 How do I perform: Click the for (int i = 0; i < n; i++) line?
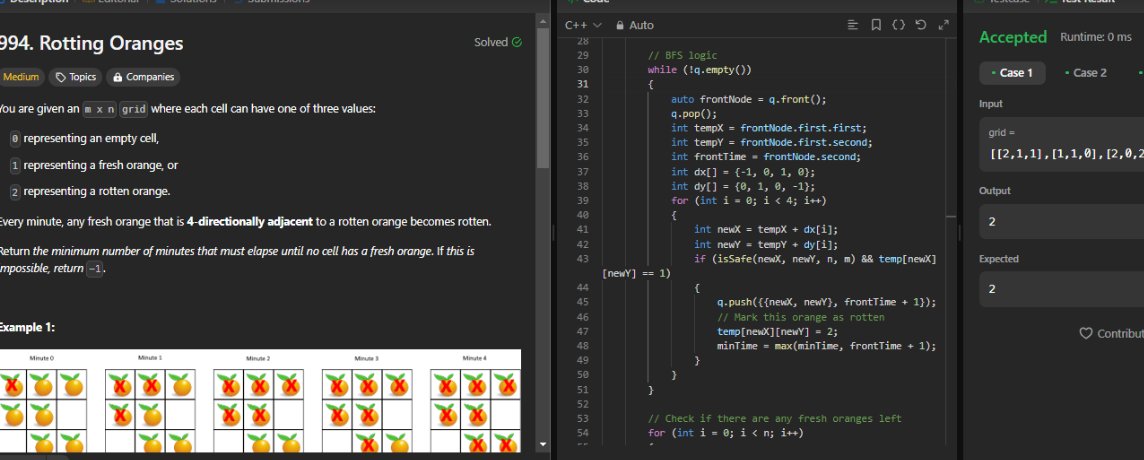[x=724, y=433]
